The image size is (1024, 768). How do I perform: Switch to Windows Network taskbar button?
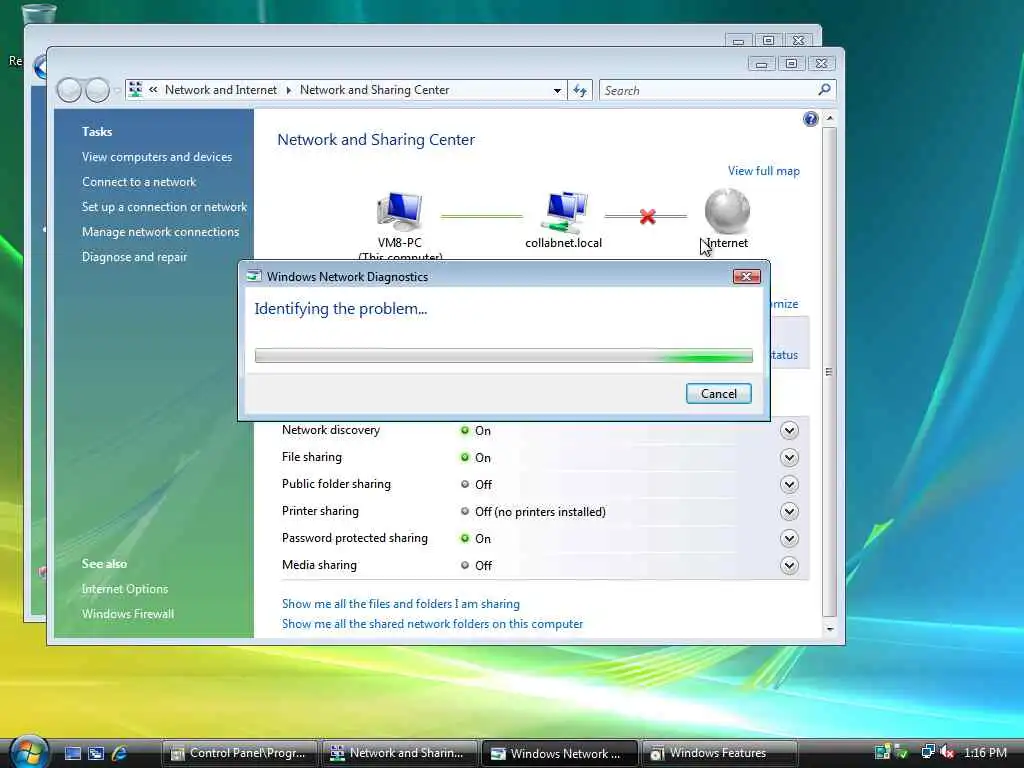point(559,753)
